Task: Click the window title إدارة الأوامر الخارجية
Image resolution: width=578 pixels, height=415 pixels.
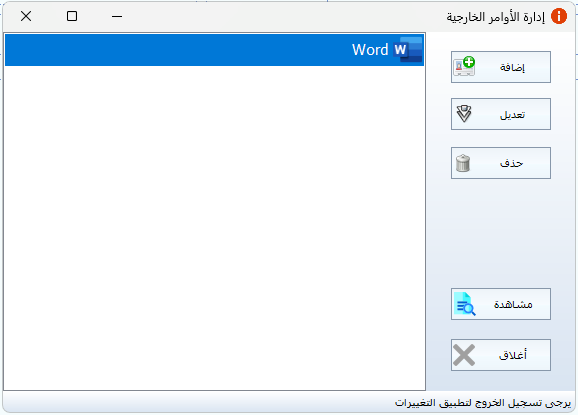Action: (495, 17)
